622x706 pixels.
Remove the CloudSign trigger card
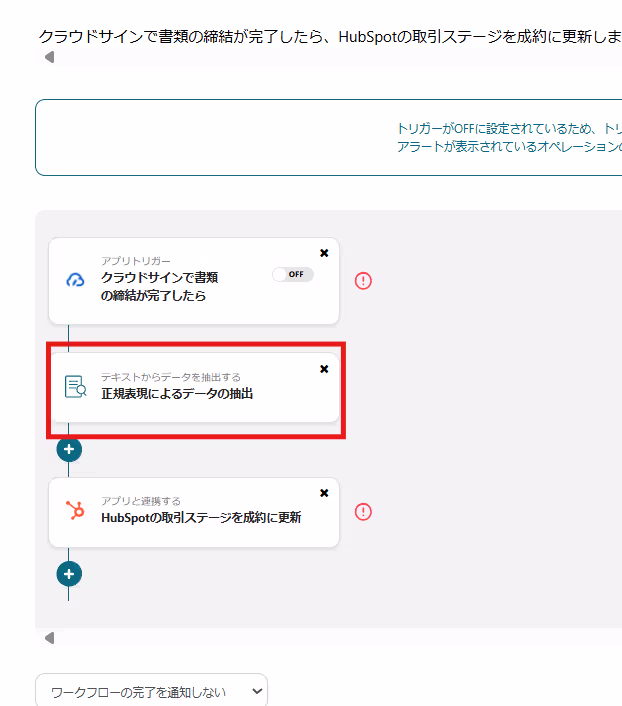[x=324, y=253]
